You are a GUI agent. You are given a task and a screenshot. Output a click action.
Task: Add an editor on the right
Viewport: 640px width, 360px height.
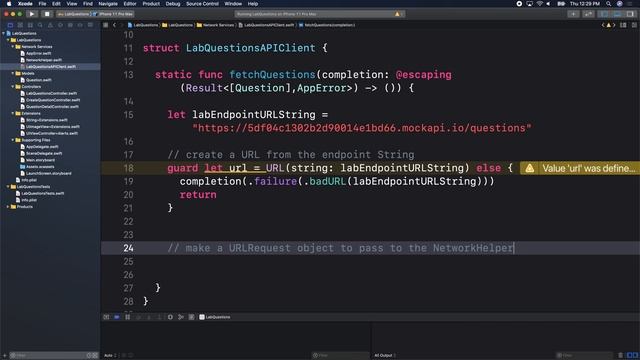tap(634, 25)
